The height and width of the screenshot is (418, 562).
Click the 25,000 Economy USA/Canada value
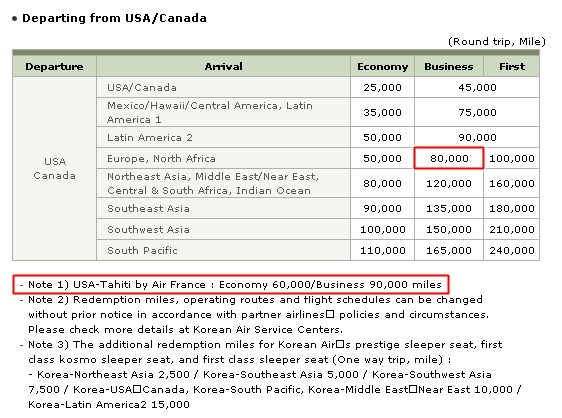point(382,87)
